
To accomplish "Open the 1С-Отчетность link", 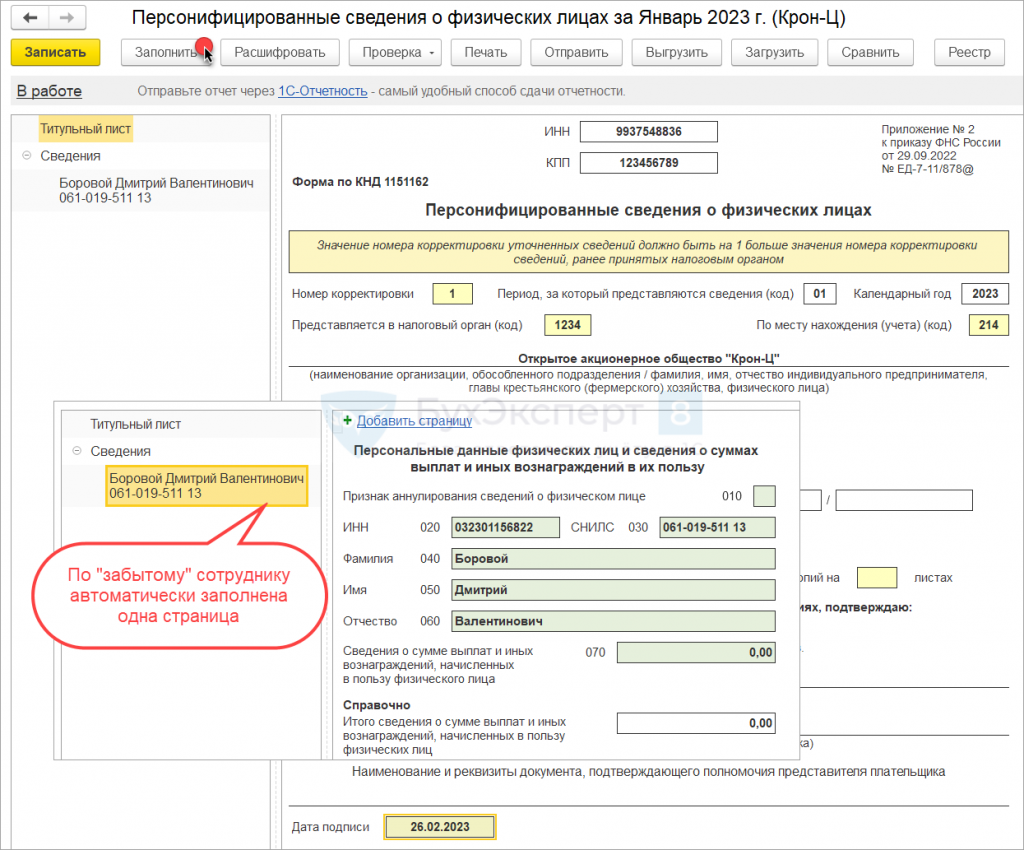I will pyautogui.click(x=322, y=91).
